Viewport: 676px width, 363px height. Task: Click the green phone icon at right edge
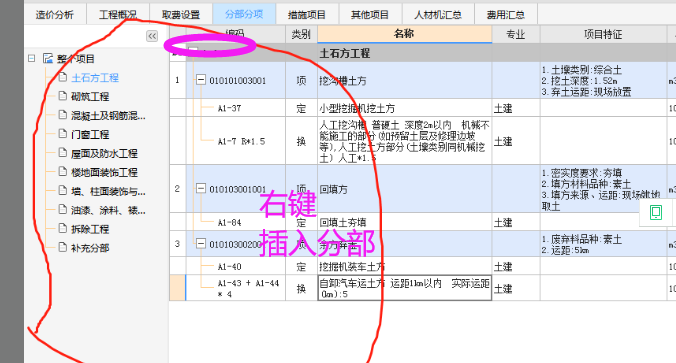click(x=656, y=212)
